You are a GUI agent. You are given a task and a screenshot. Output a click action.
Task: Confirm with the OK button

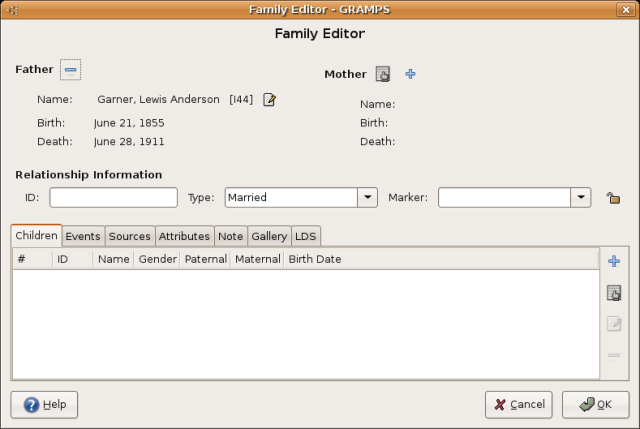(x=595, y=404)
